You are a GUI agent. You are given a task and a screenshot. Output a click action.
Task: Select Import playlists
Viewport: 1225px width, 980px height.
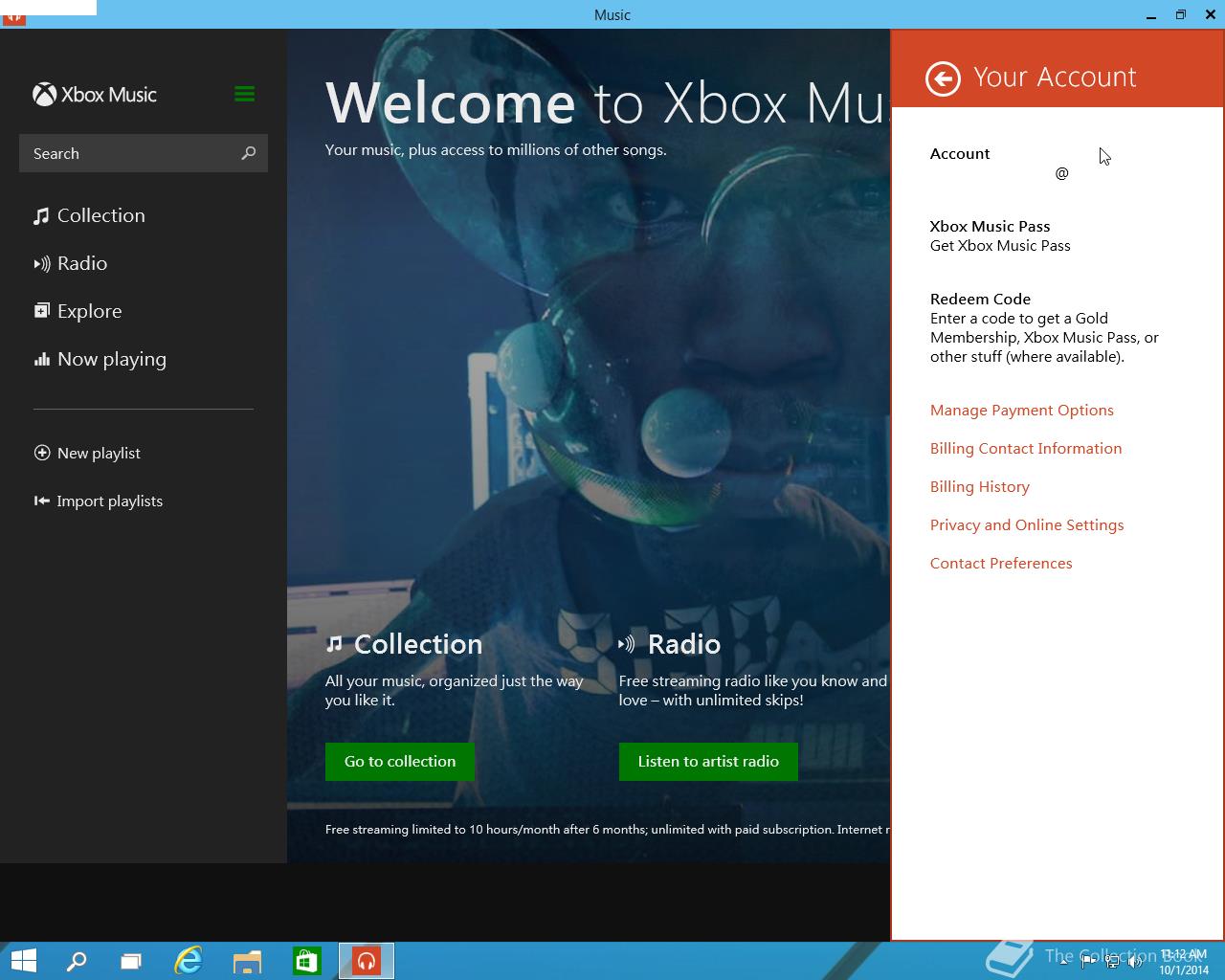pos(99,501)
